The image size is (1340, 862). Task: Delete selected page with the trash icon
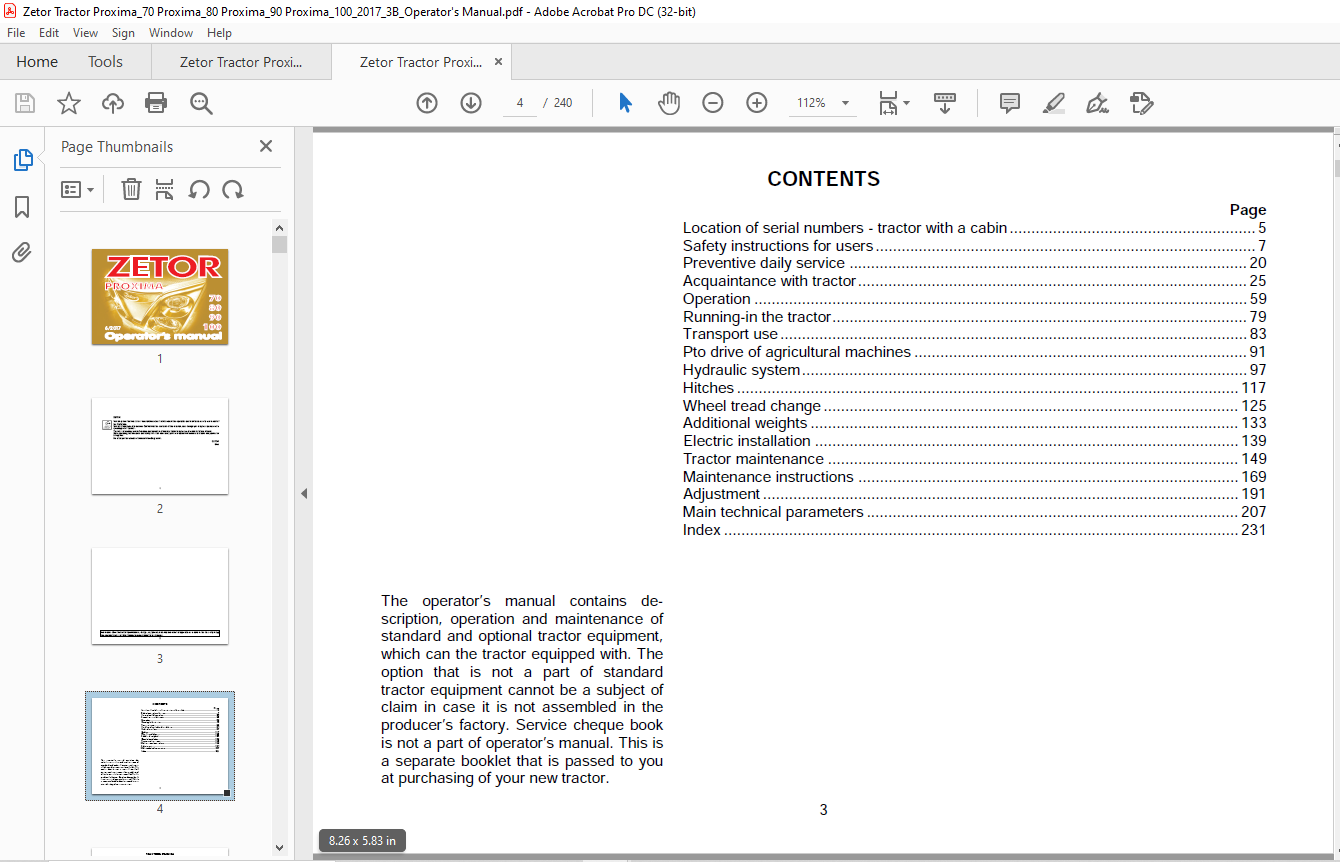click(131, 189)
